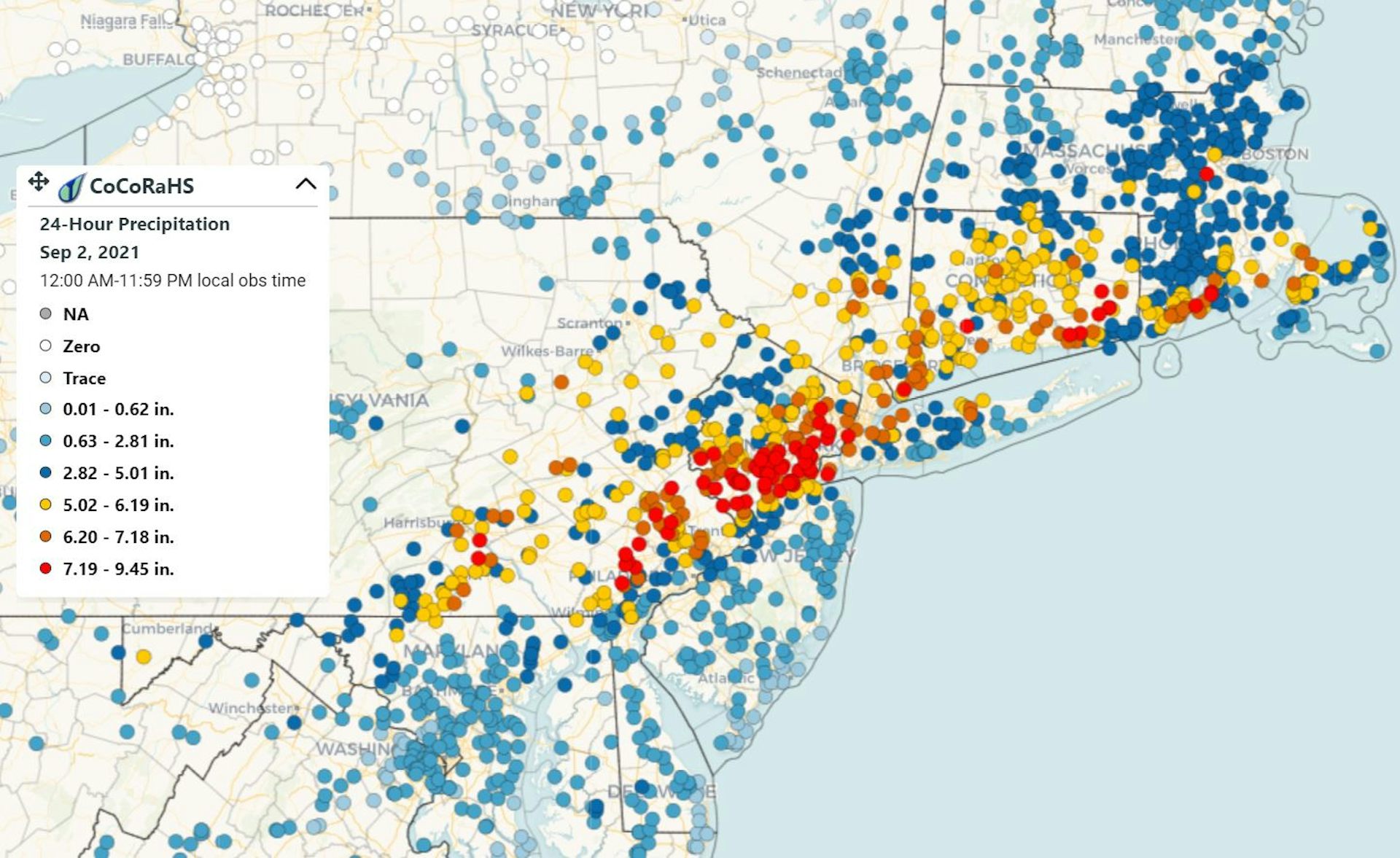Click the white Zero legend circle

[x=45, y=346]
